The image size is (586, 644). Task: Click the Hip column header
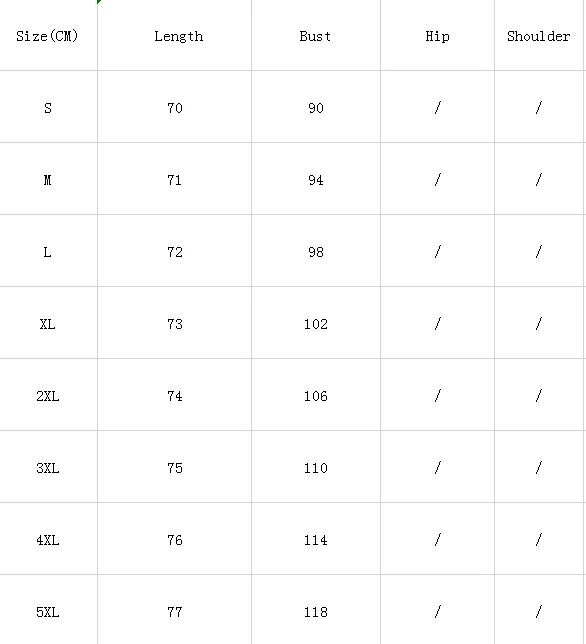coord(437,35)
